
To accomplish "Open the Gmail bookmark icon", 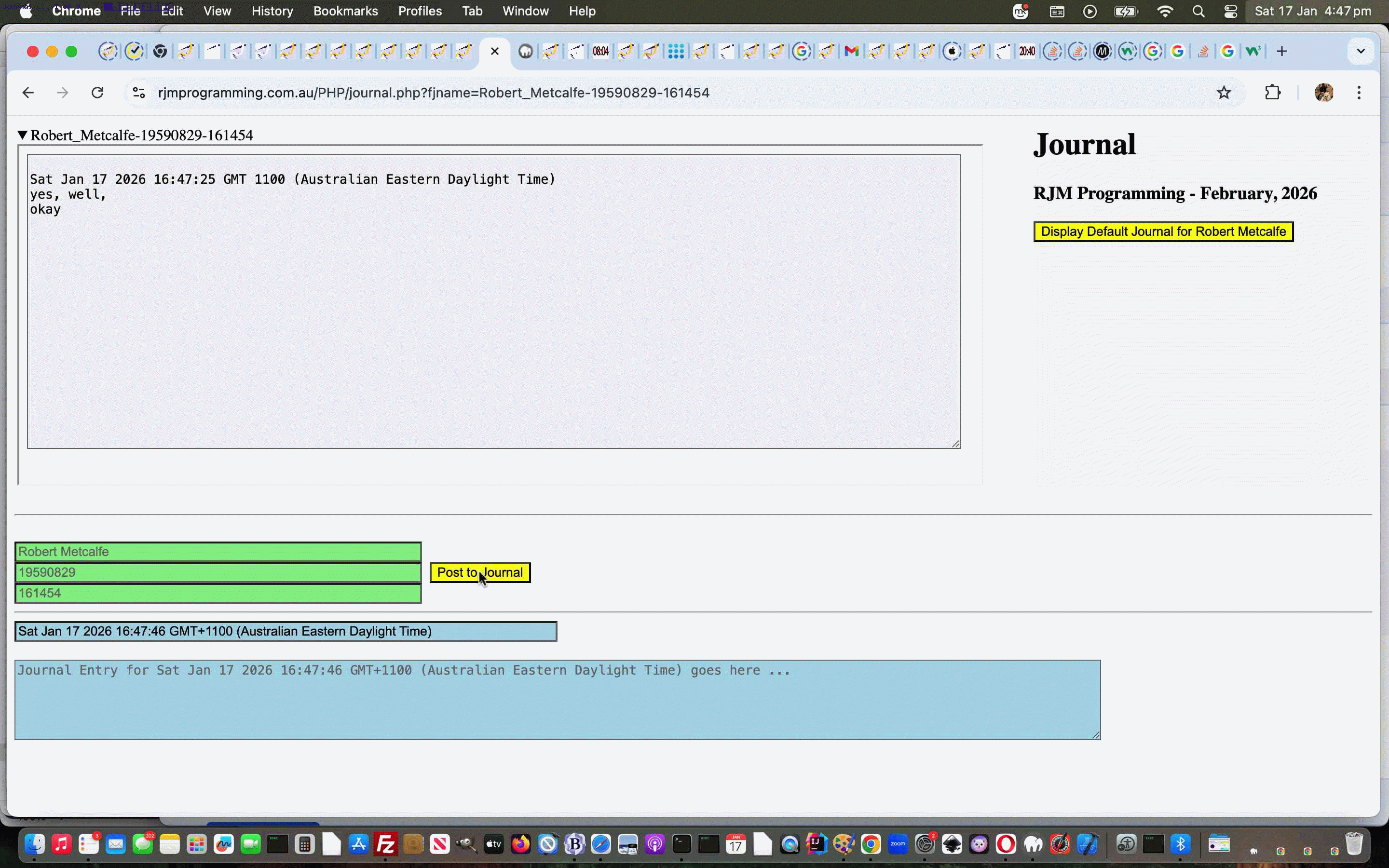I will 851,51.
